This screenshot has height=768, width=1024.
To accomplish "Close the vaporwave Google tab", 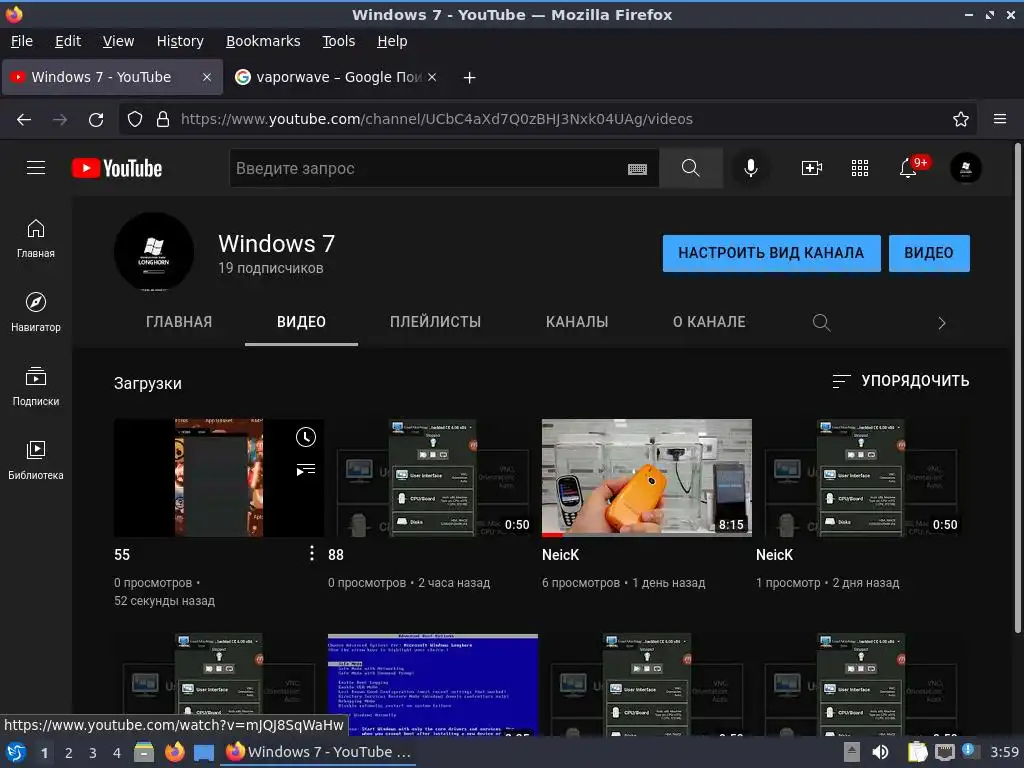I will tap(432, 77).
